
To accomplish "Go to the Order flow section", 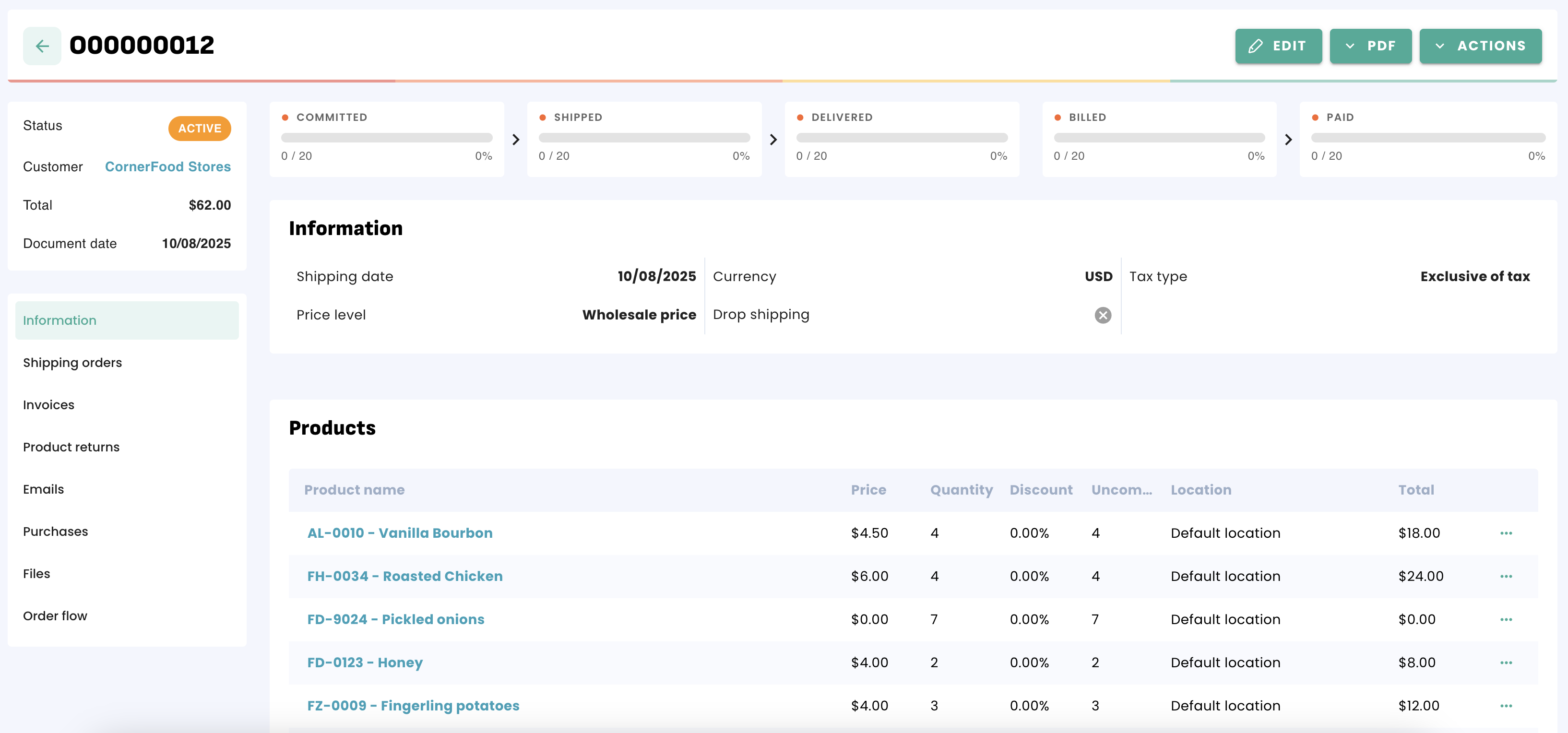I will [x=55, y=615].
